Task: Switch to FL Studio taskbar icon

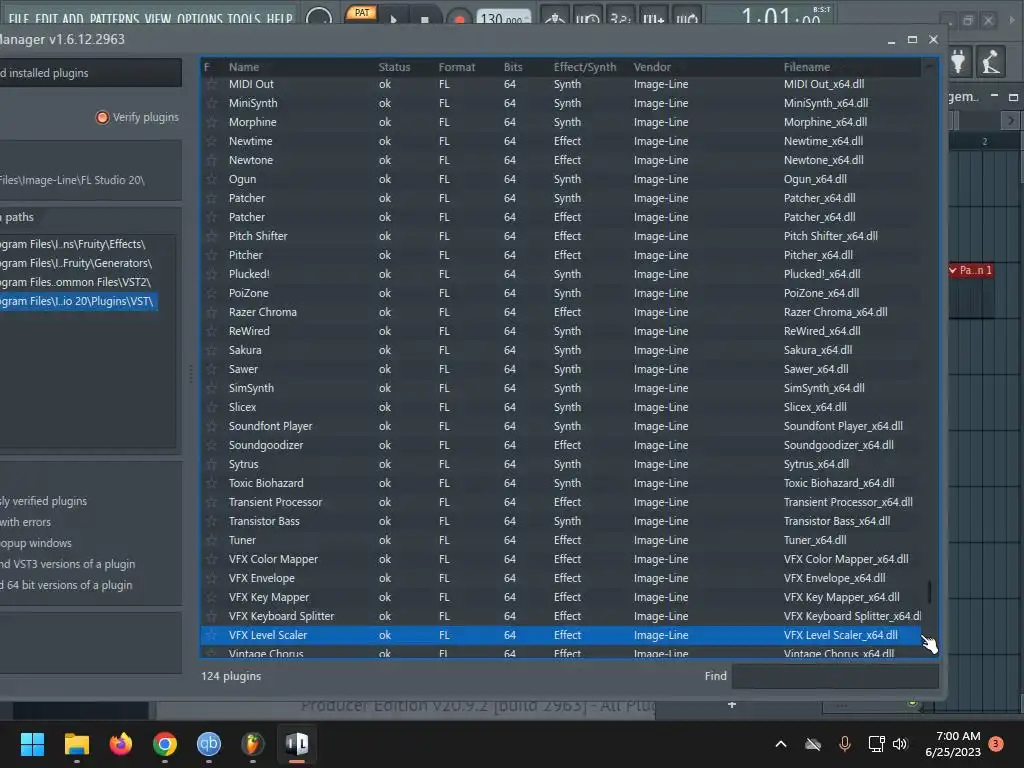Action: coord(253,744)
